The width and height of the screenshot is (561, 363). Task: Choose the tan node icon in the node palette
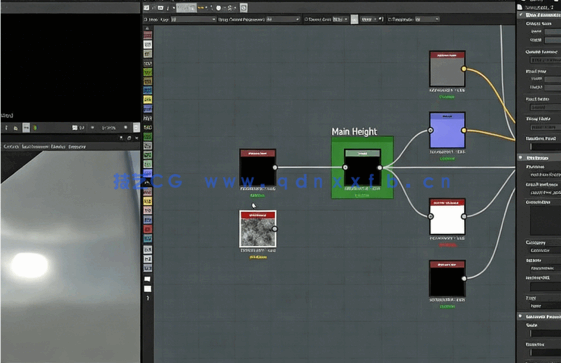click(x=147, y=81)
